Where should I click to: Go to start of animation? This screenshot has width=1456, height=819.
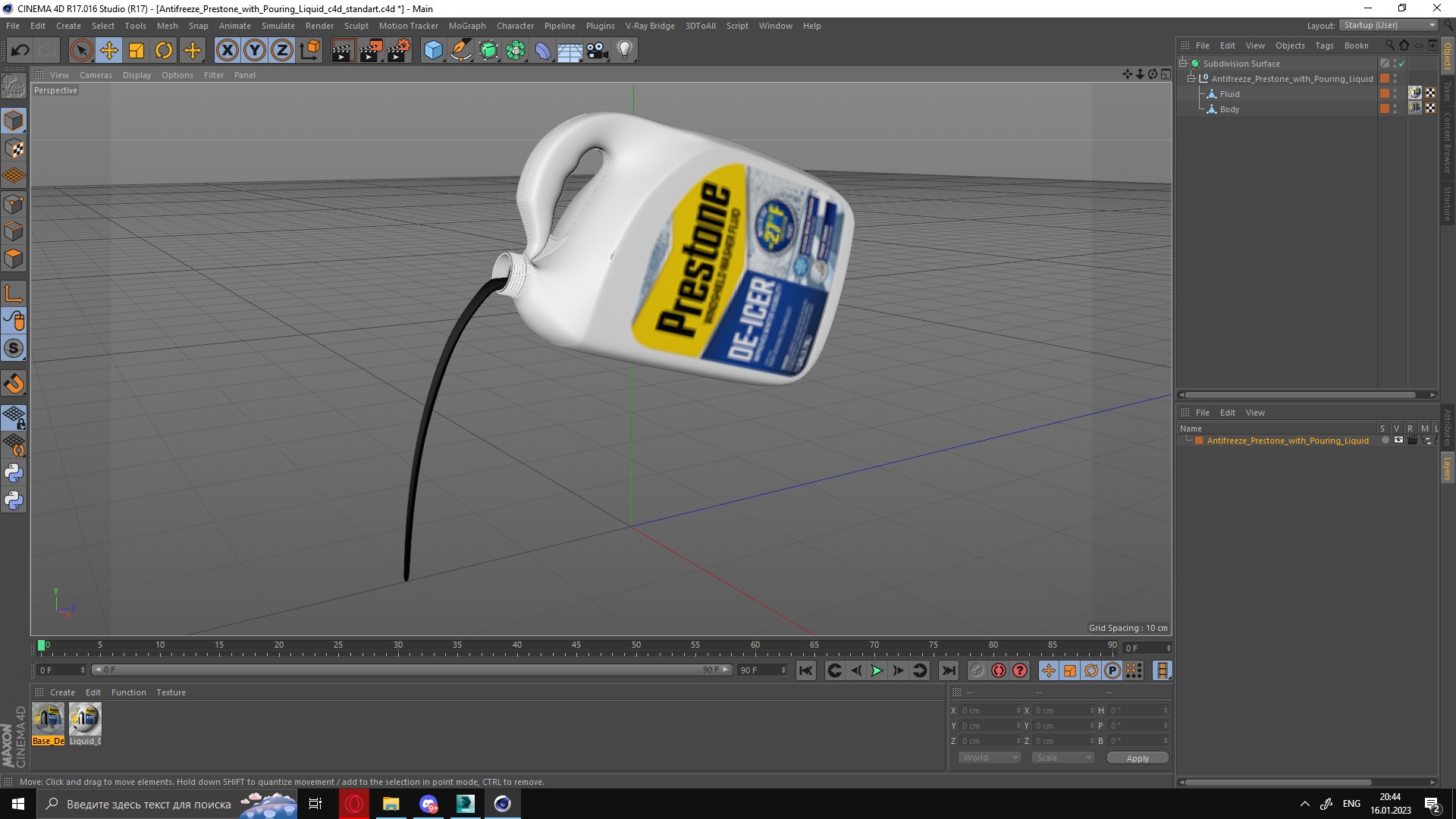click(x=806, y=670)
